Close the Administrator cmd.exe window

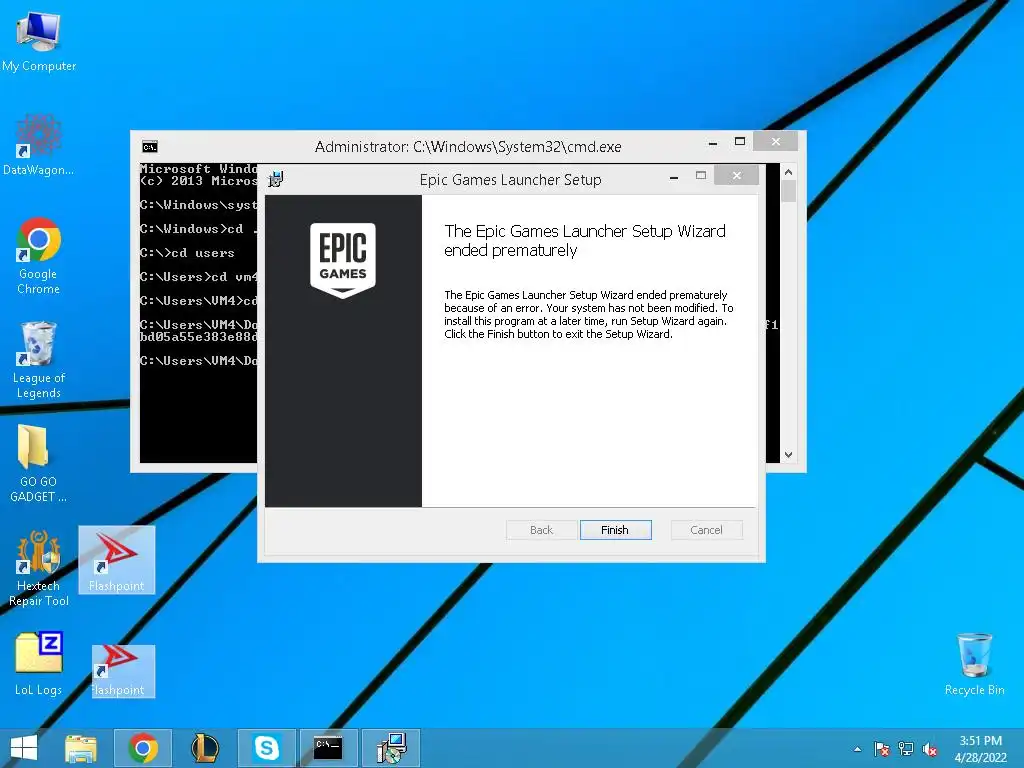coord(775,141)
